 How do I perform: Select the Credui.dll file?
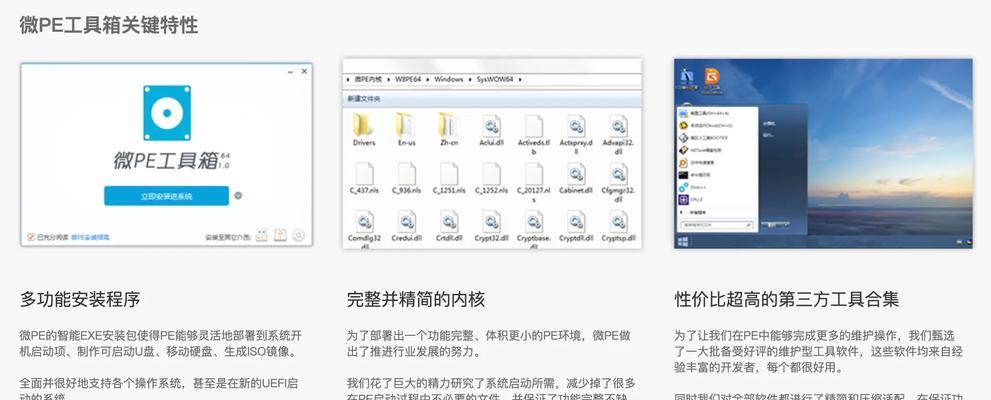[x=406, y=226]
